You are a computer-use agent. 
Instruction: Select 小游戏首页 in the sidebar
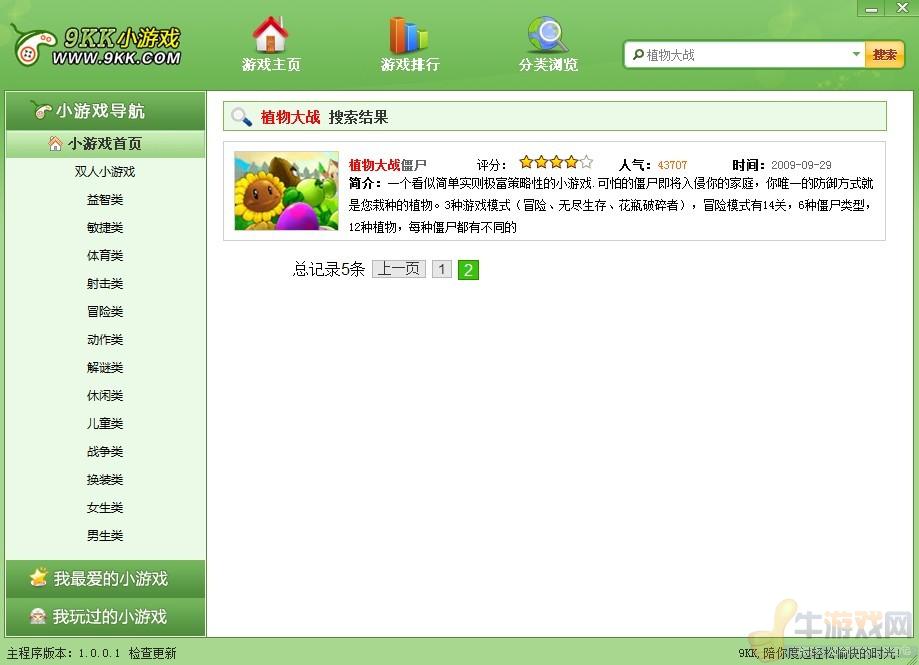[105, 144]
